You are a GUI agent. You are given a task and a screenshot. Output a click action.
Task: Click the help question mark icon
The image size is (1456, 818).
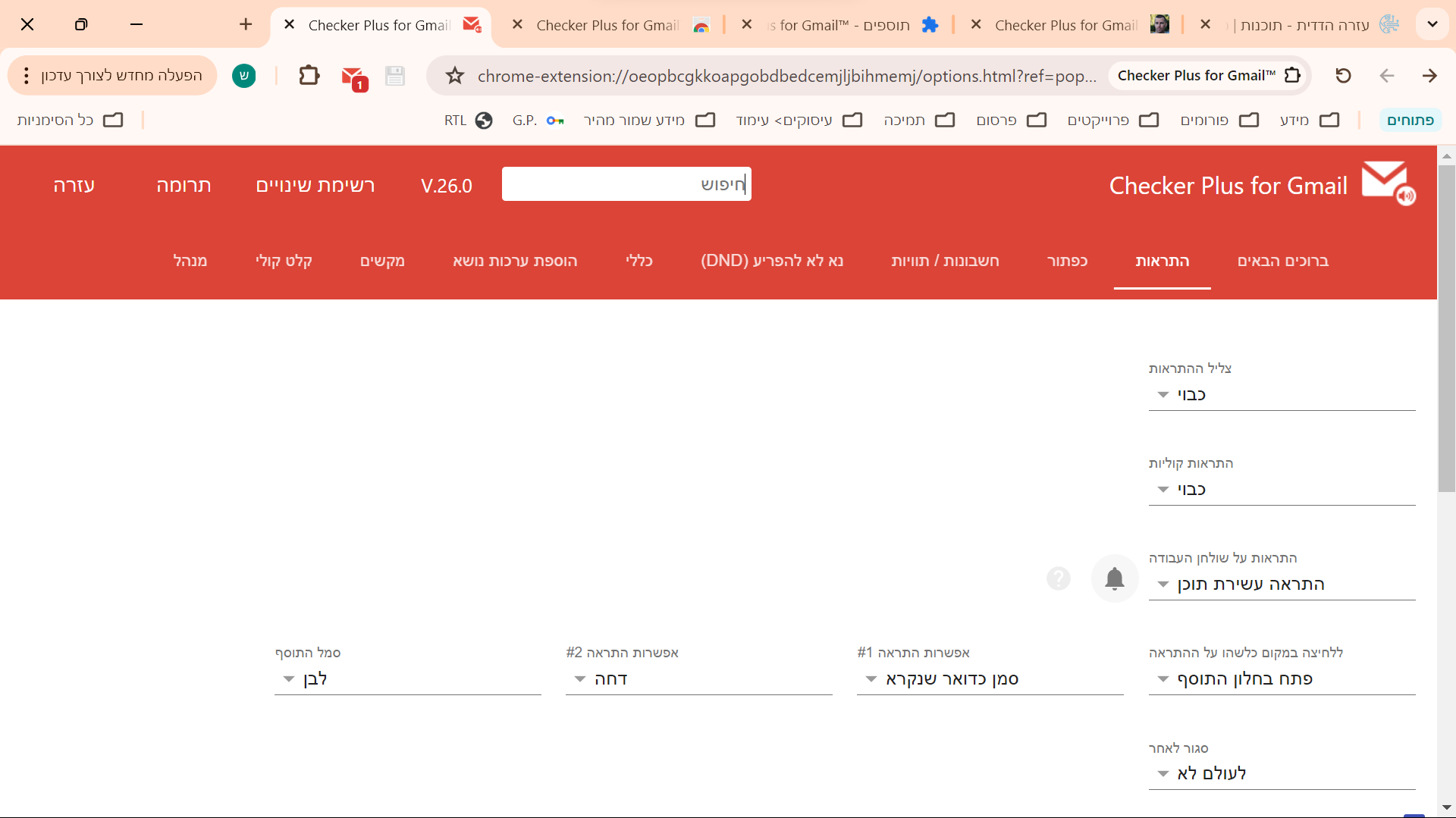(1058, 579)
